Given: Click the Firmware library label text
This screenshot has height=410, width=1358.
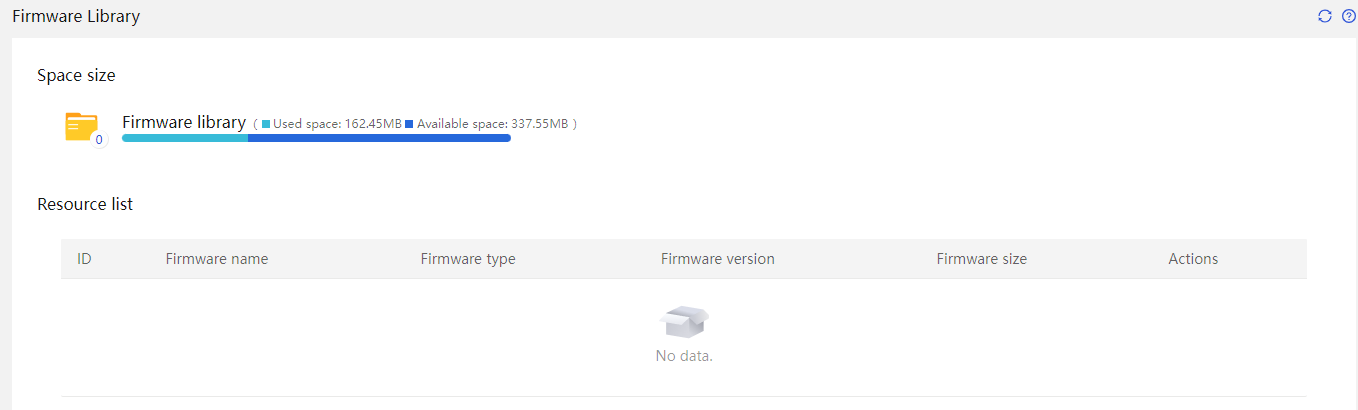Looking at the screenshot, I should click(184, 122).
